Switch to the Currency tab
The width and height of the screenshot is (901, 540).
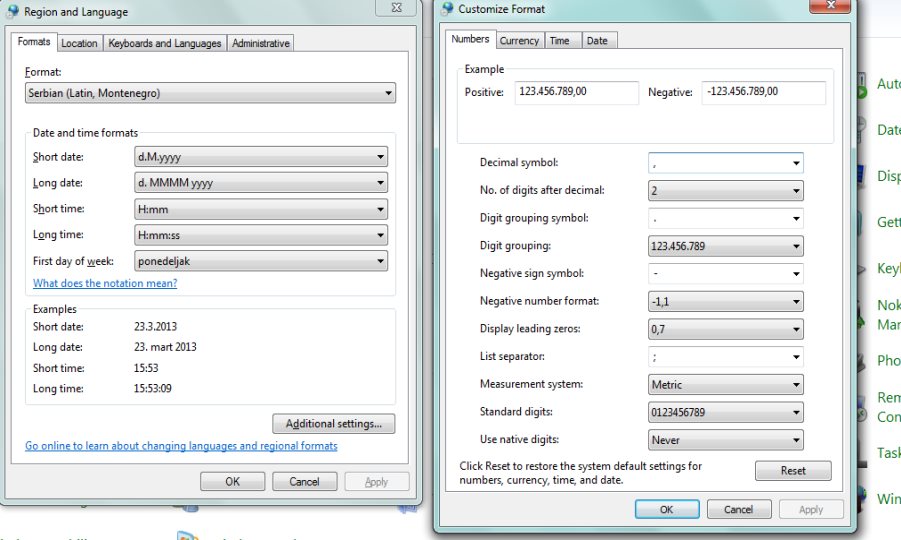pos(519,41)
